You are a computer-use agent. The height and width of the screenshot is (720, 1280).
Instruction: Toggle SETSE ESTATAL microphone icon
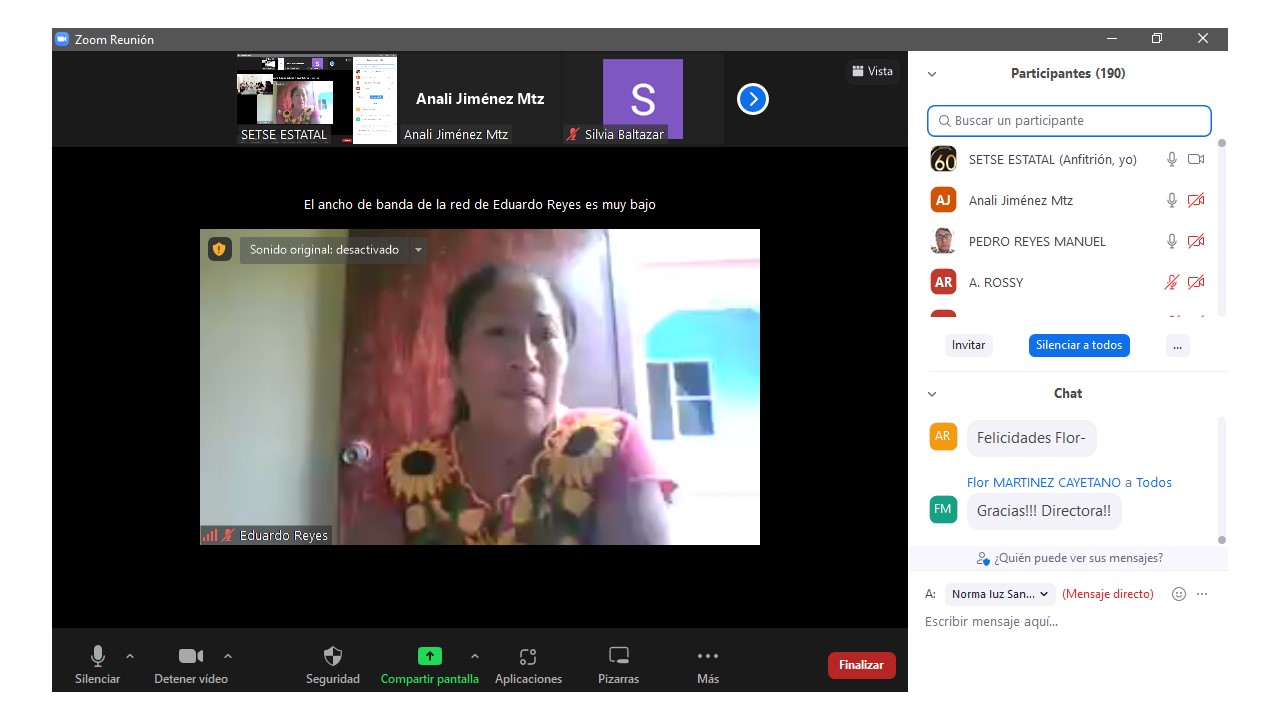click(1172, 159)
